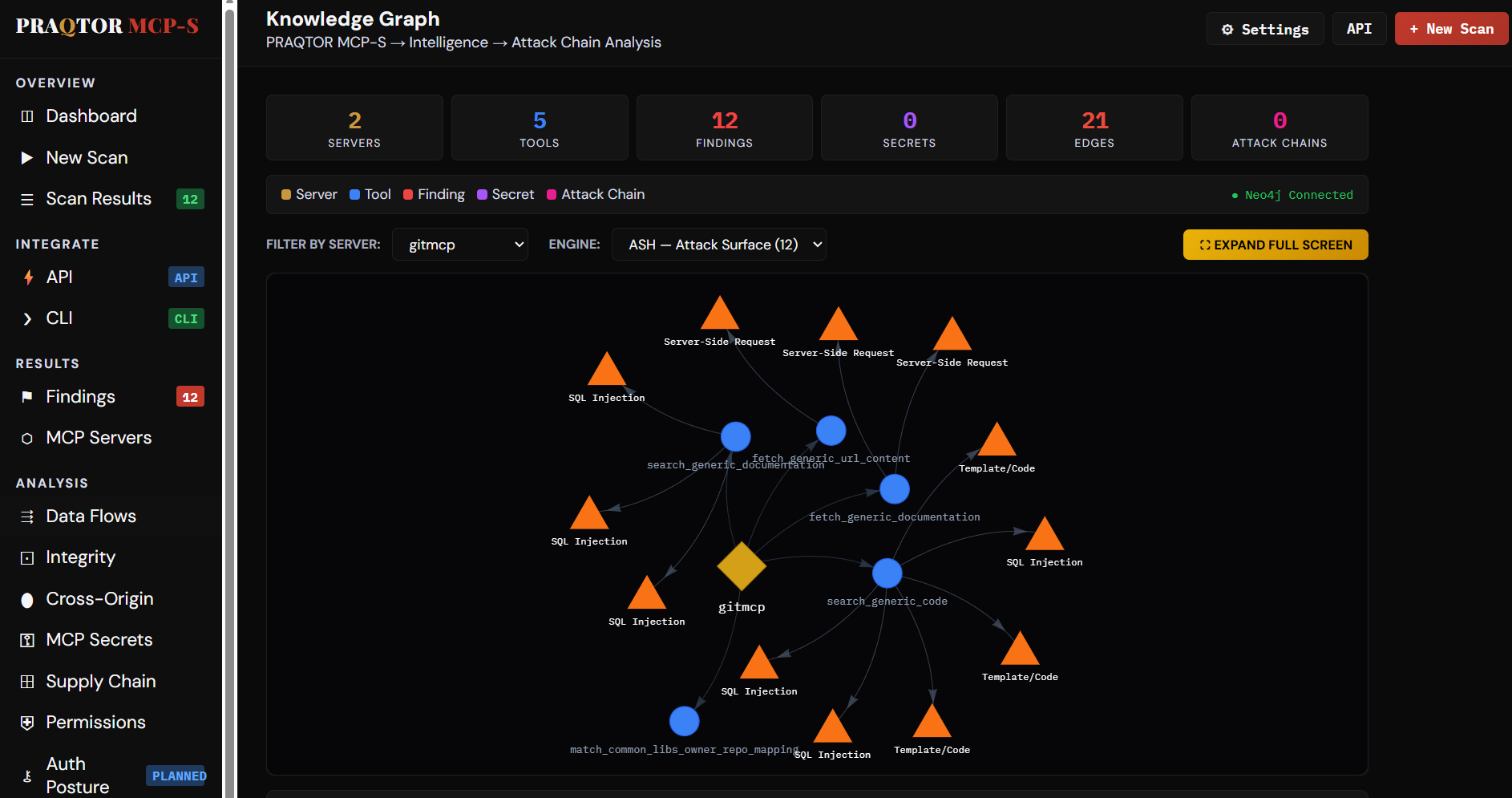Select the Supply Chain grid icon

pos(27,681)
